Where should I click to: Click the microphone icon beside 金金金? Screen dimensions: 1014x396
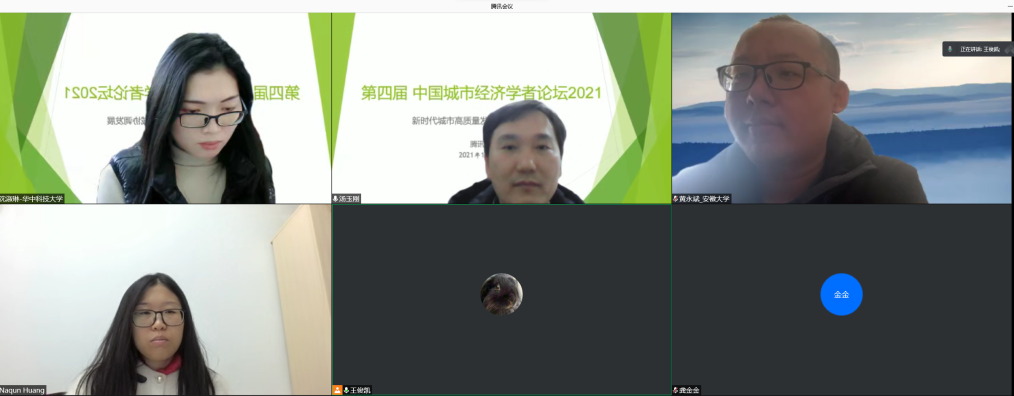point(676,390)
